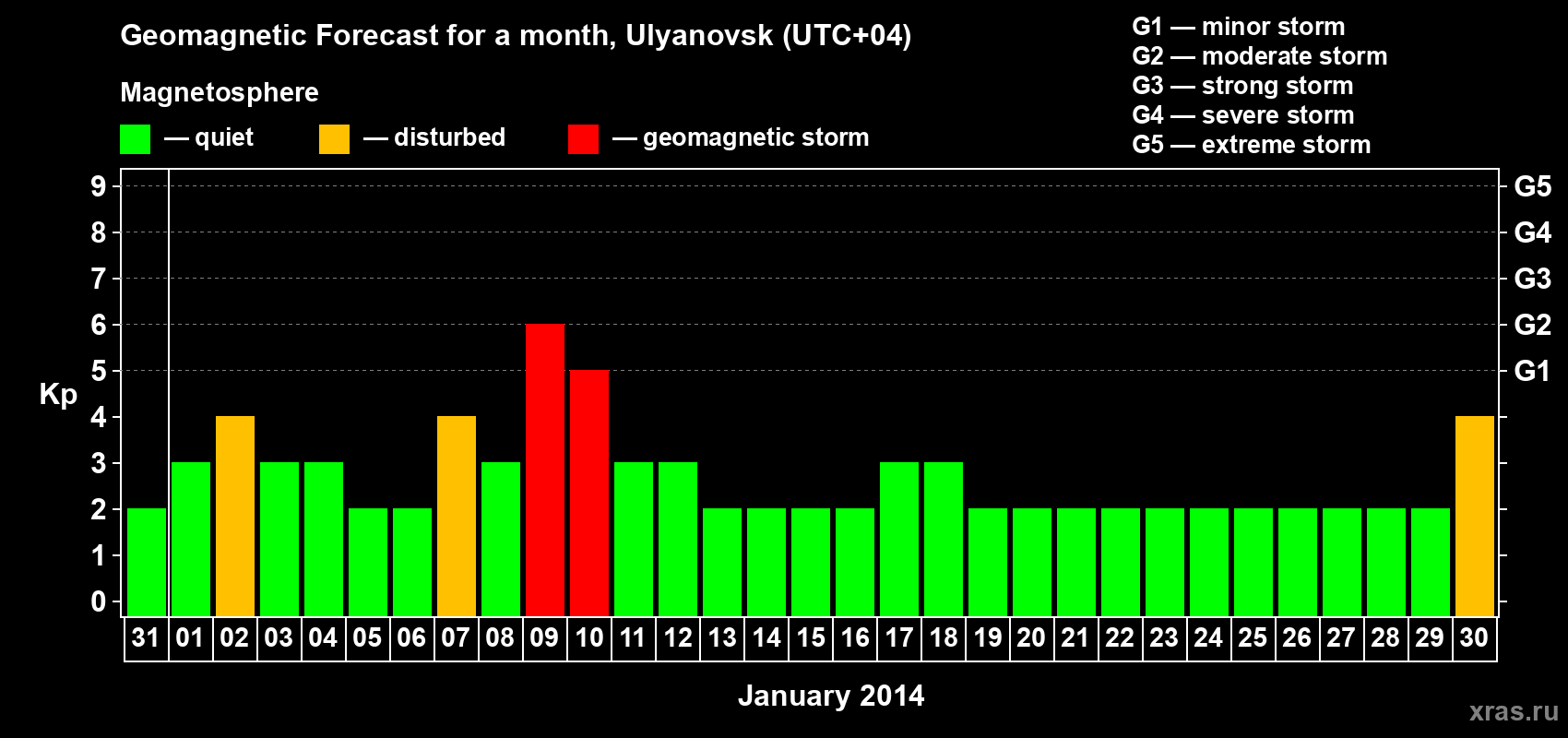The width and height of the screenshot is (1568, 738).
Task: Select the orange bar for day 02
Action: [235, 516]
